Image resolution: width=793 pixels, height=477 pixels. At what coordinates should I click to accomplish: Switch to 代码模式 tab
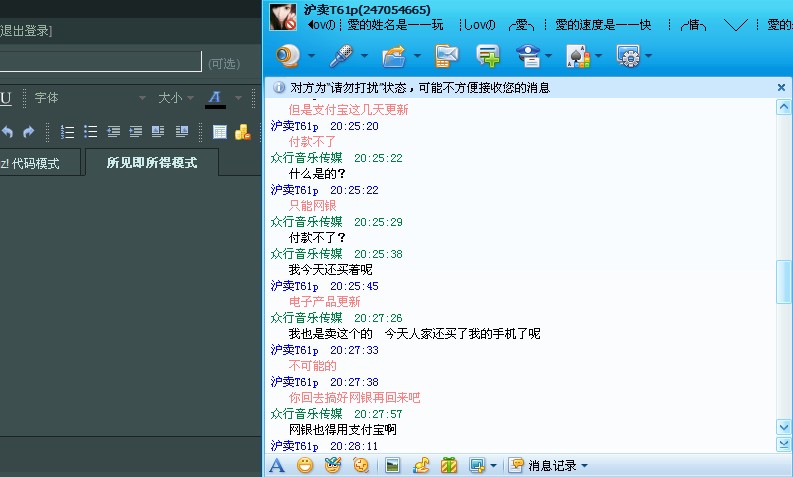pyautogui.click(x=32, y=163)
